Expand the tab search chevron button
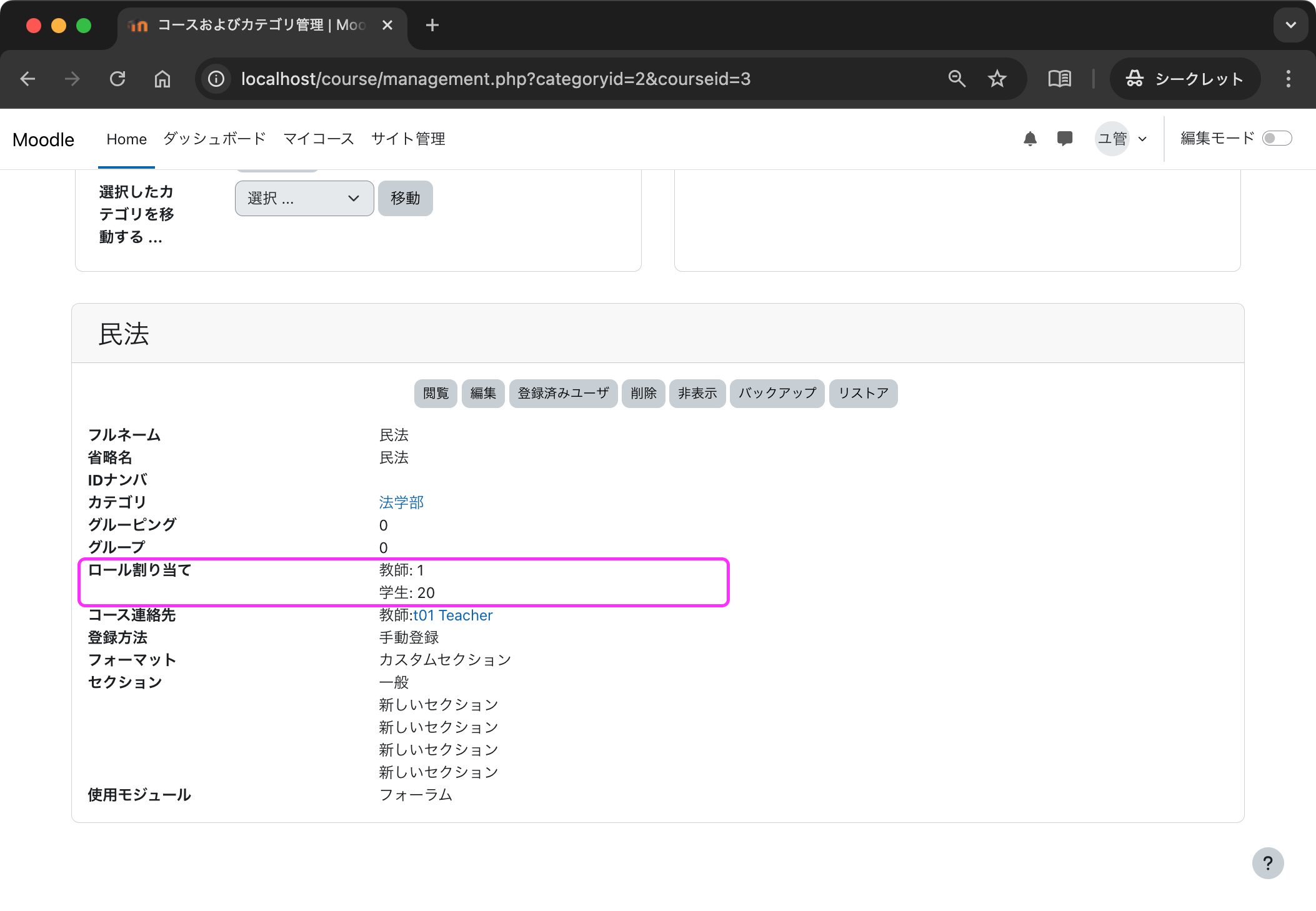The height and width of the screenshot is (911, 1316). (1290, 25)
